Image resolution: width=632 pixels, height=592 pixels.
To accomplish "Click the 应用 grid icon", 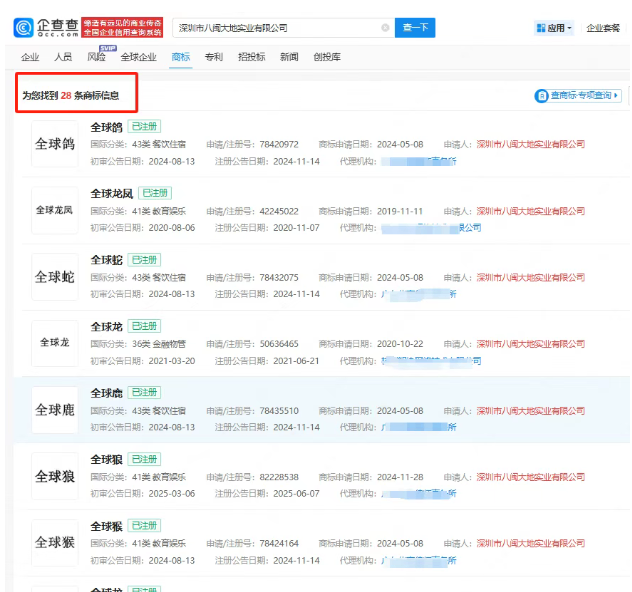I will tap(541, 29).
